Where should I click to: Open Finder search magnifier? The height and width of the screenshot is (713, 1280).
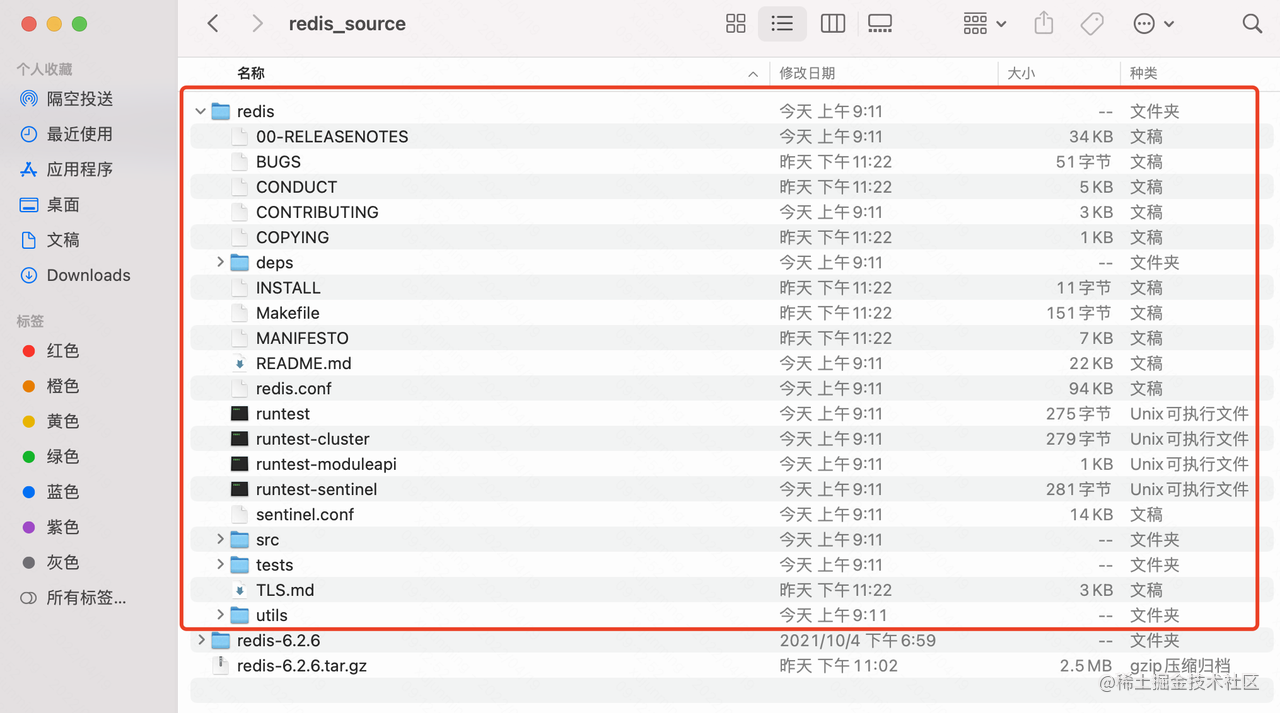click(x=1252, y=24)
